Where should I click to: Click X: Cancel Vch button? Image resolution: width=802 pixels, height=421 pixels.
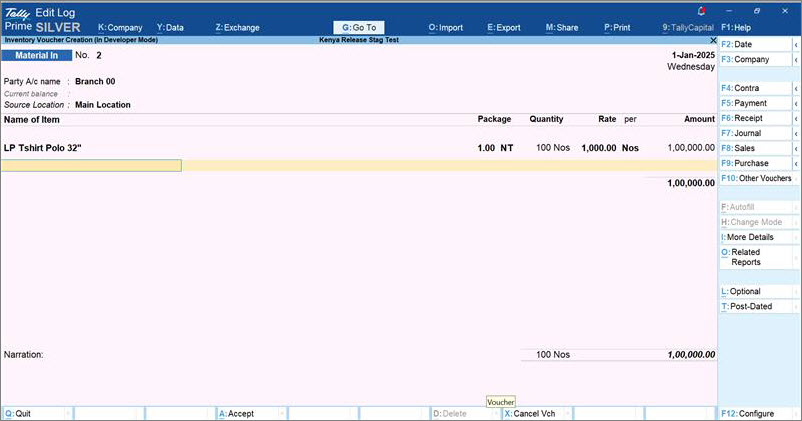tap(536, 414)
